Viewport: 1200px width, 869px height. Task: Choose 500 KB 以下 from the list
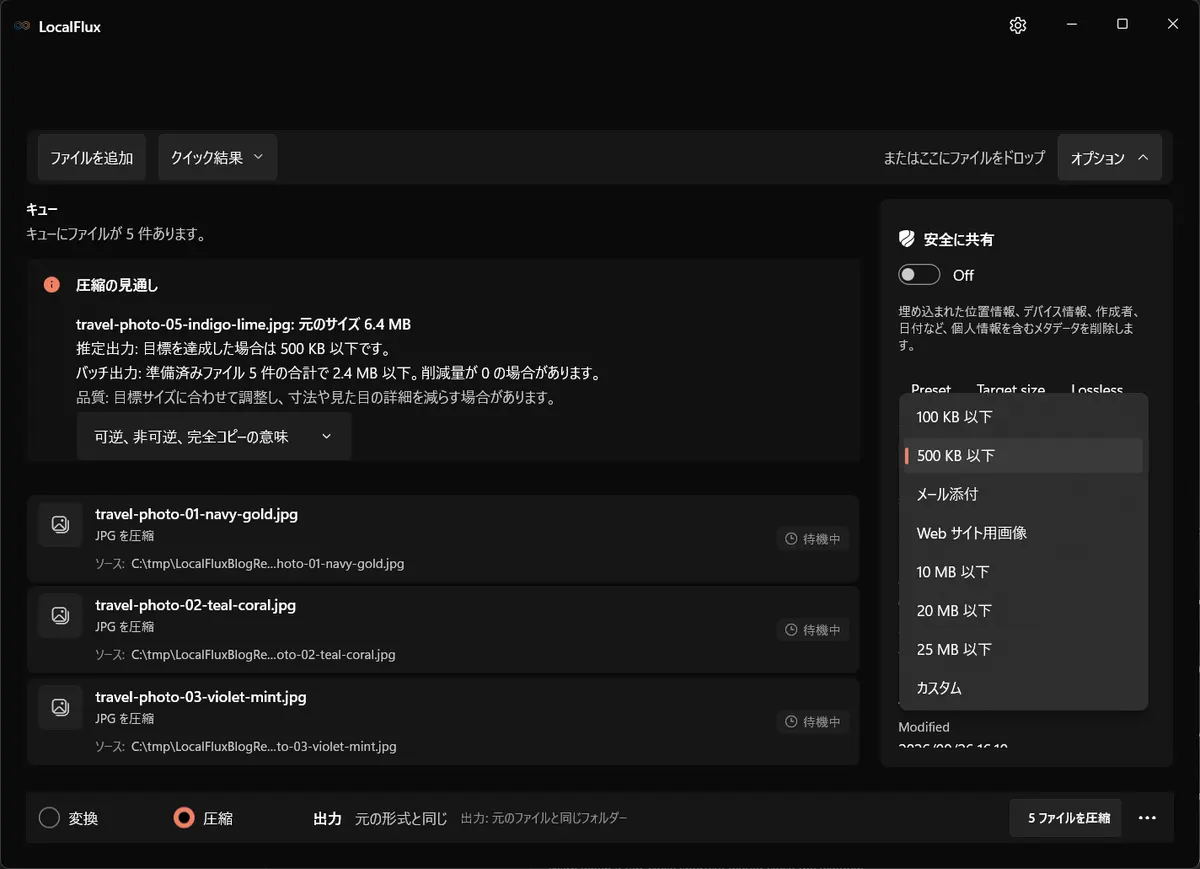tap(1023, 456)
